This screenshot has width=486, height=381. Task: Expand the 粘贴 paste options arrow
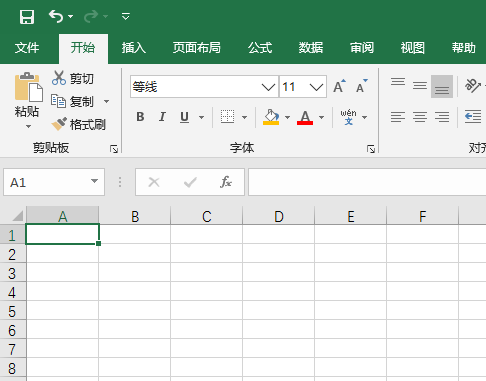(28, 127)
